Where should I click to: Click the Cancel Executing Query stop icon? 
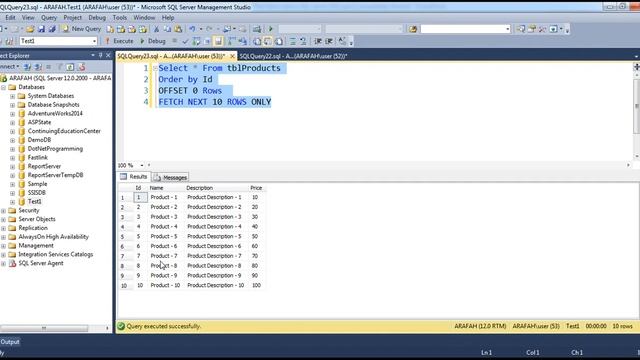175,41
